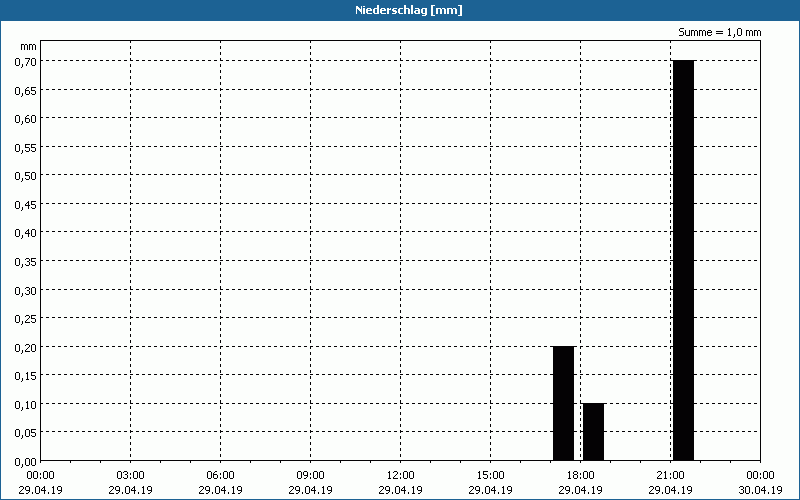Click the 0,05 y-axis label
The height and width of the screenshot is (500, 800).
pyautogui.click(x=26, y=433)
